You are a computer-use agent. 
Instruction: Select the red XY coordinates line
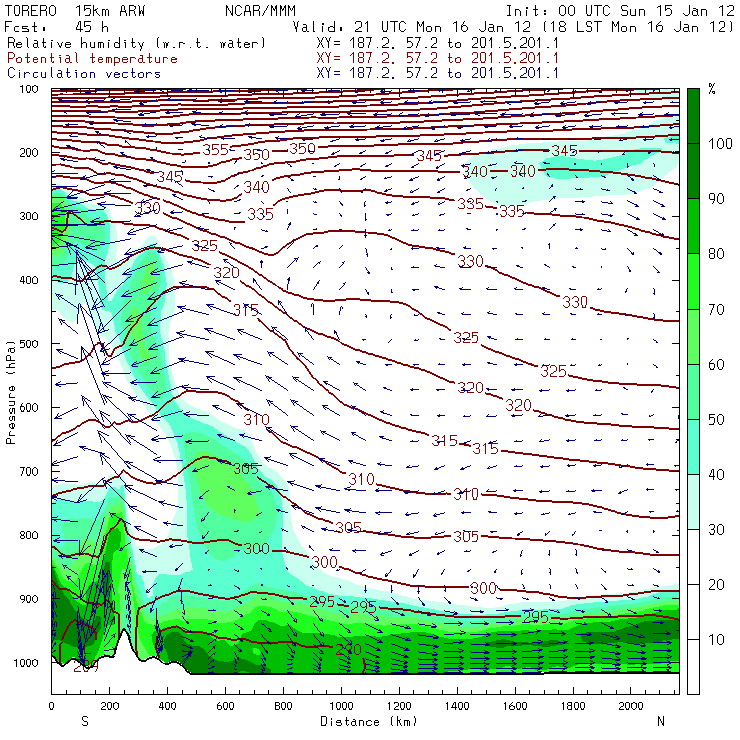[x=437, y=59]
